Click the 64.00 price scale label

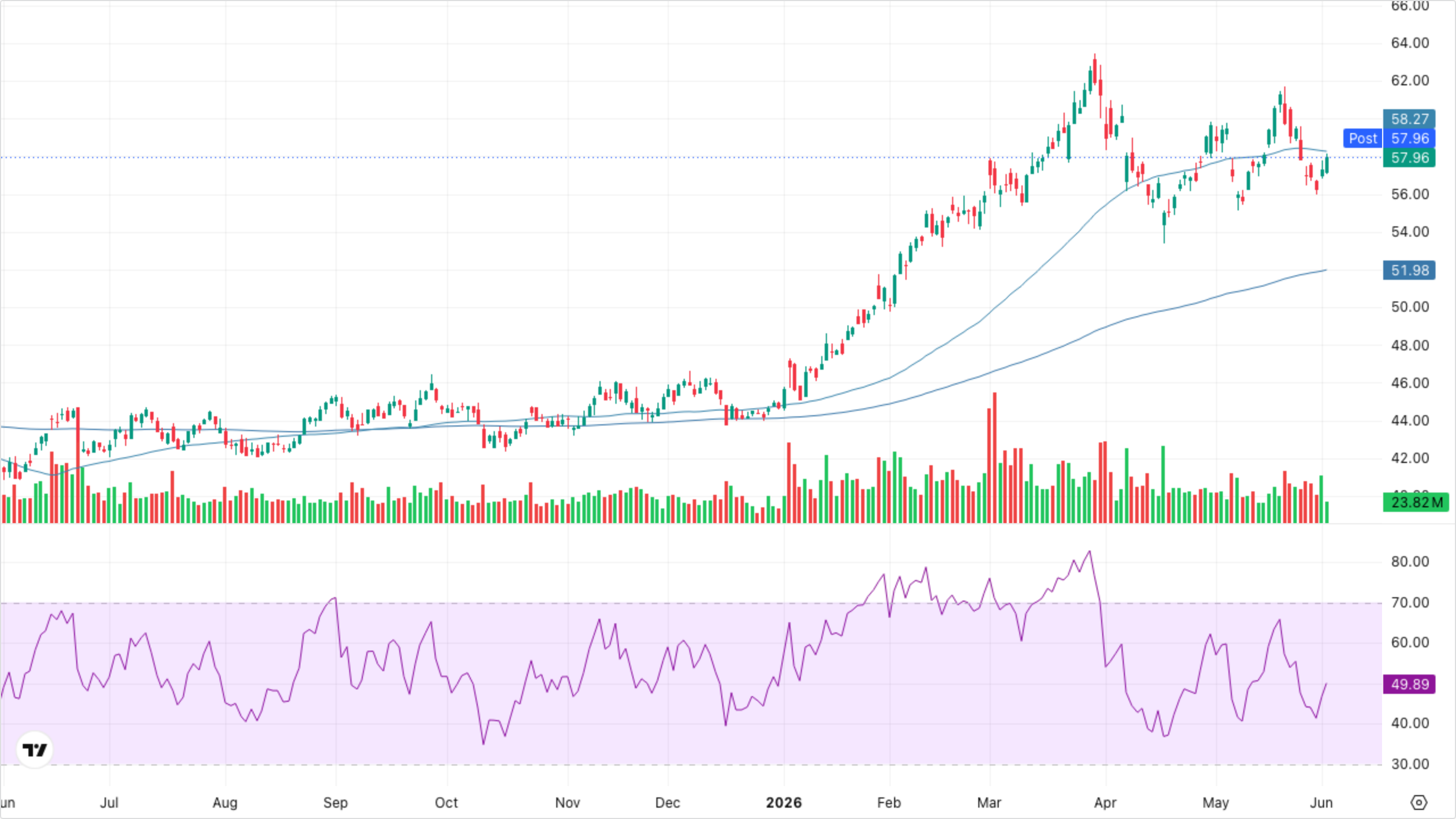[1409, 43]
